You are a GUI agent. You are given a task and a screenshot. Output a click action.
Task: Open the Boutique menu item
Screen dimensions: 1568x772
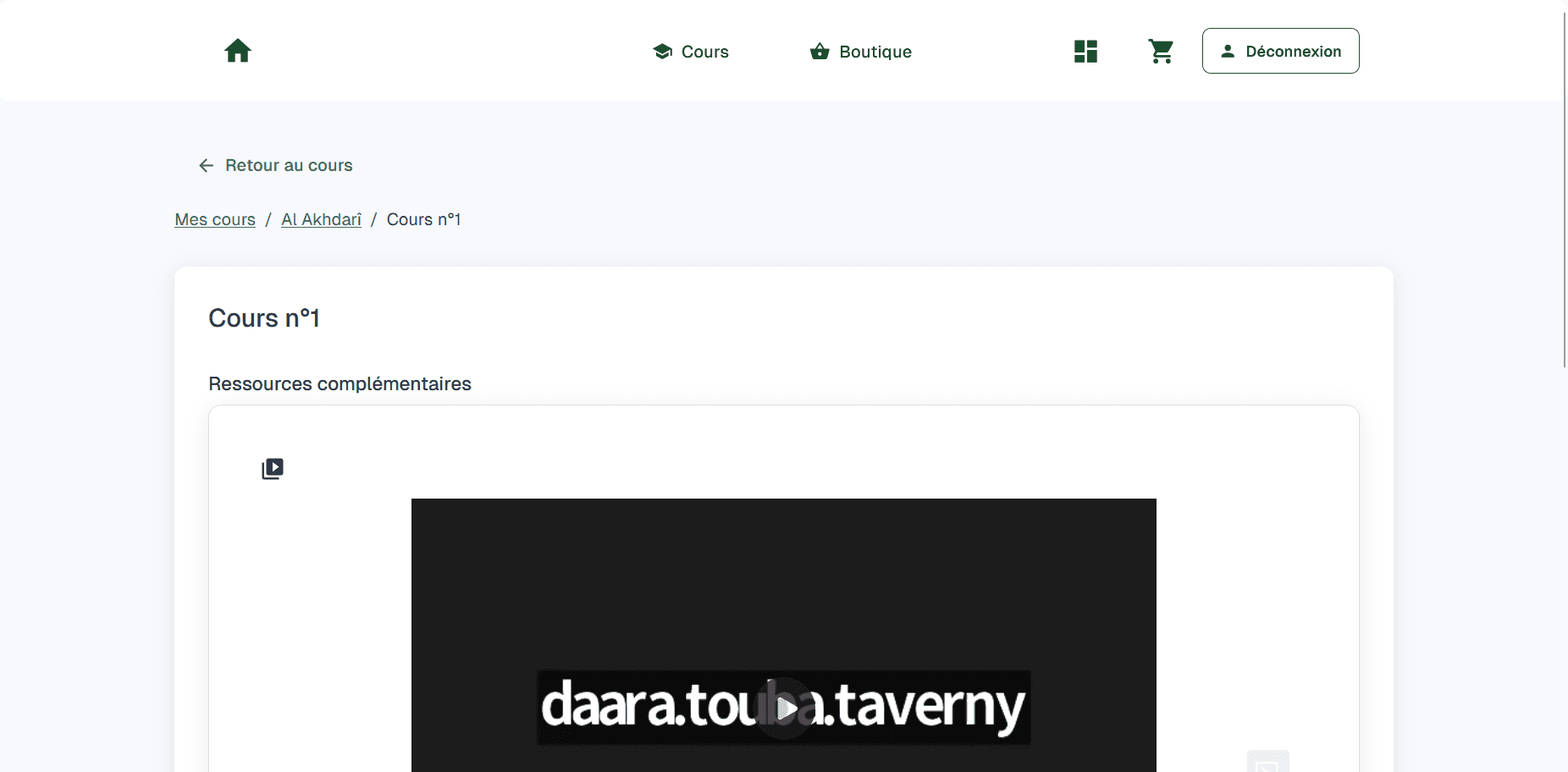(861, 52)
